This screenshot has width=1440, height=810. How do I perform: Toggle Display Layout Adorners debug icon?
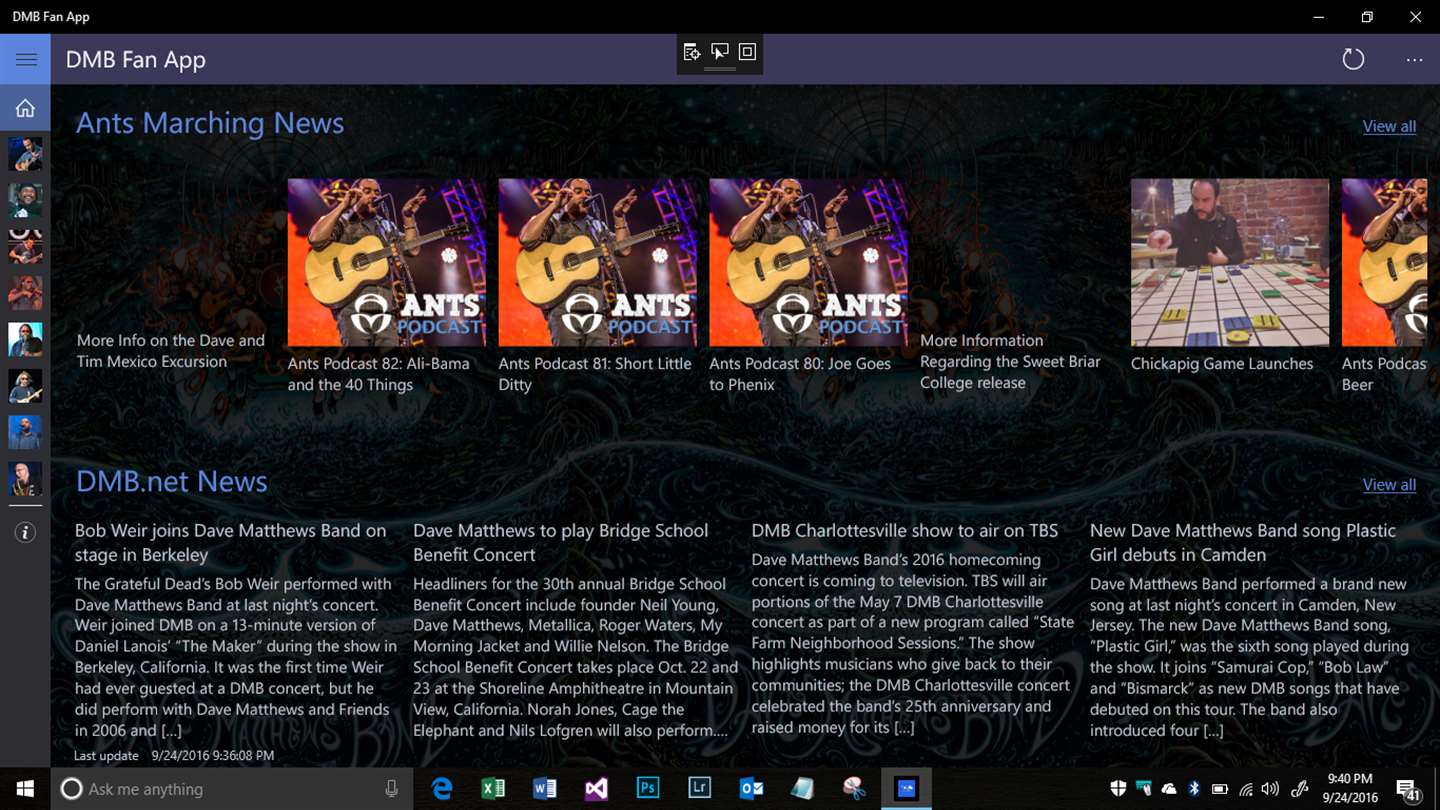click(x=747, y=52)
